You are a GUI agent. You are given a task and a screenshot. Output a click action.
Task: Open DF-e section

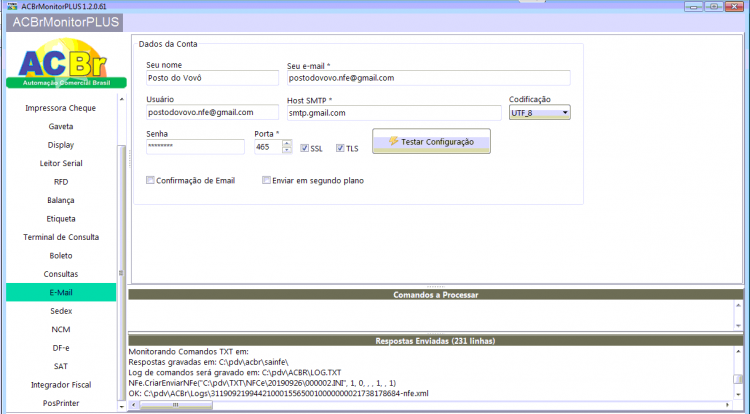[x=61, y=348]
